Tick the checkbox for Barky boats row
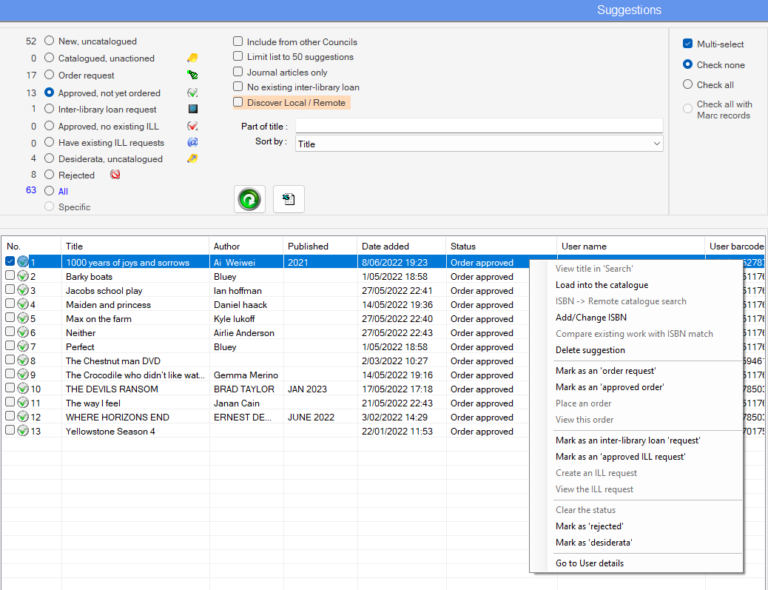This screenshot has height=590, width=768. [x=10, y=275]
